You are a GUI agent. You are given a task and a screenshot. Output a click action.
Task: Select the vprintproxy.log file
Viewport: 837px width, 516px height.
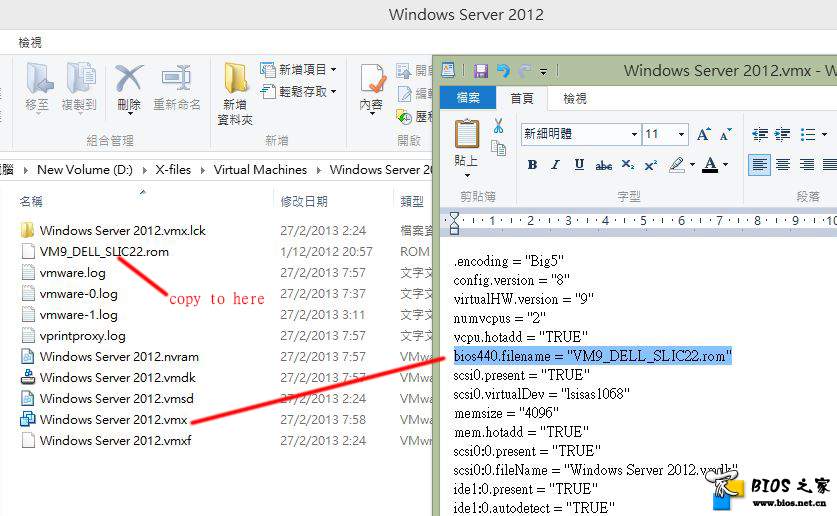[73, 336]
